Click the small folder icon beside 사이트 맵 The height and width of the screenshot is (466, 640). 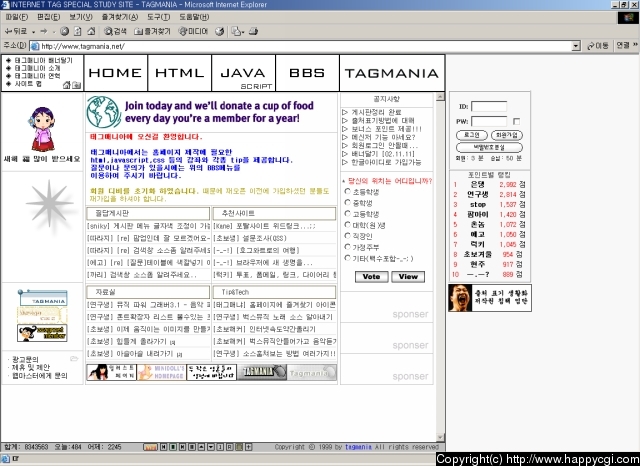76,85
